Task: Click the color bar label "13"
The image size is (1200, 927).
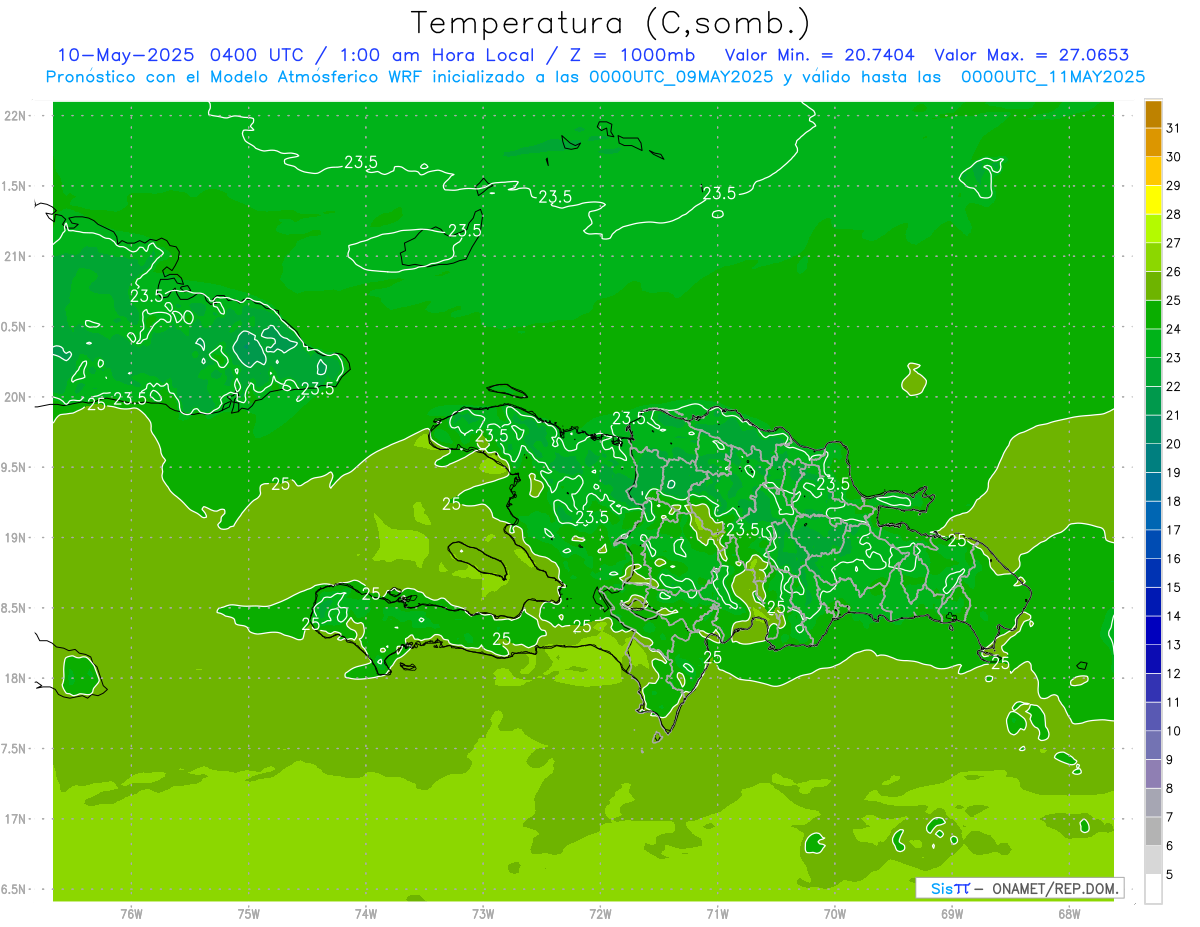Action: 1174,645
